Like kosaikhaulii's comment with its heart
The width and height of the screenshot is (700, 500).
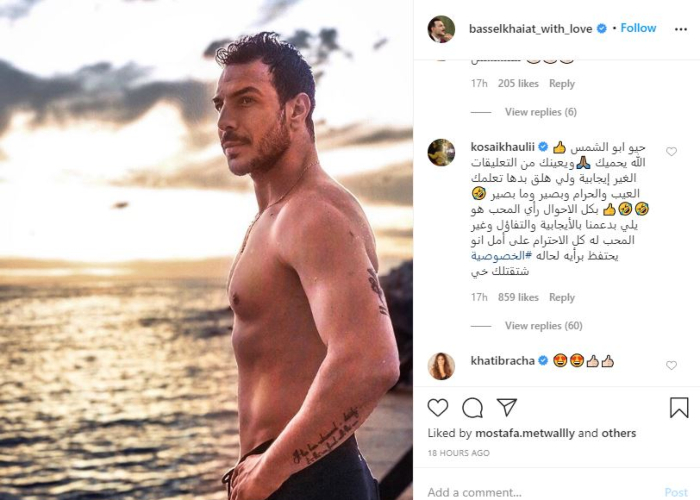671,152
